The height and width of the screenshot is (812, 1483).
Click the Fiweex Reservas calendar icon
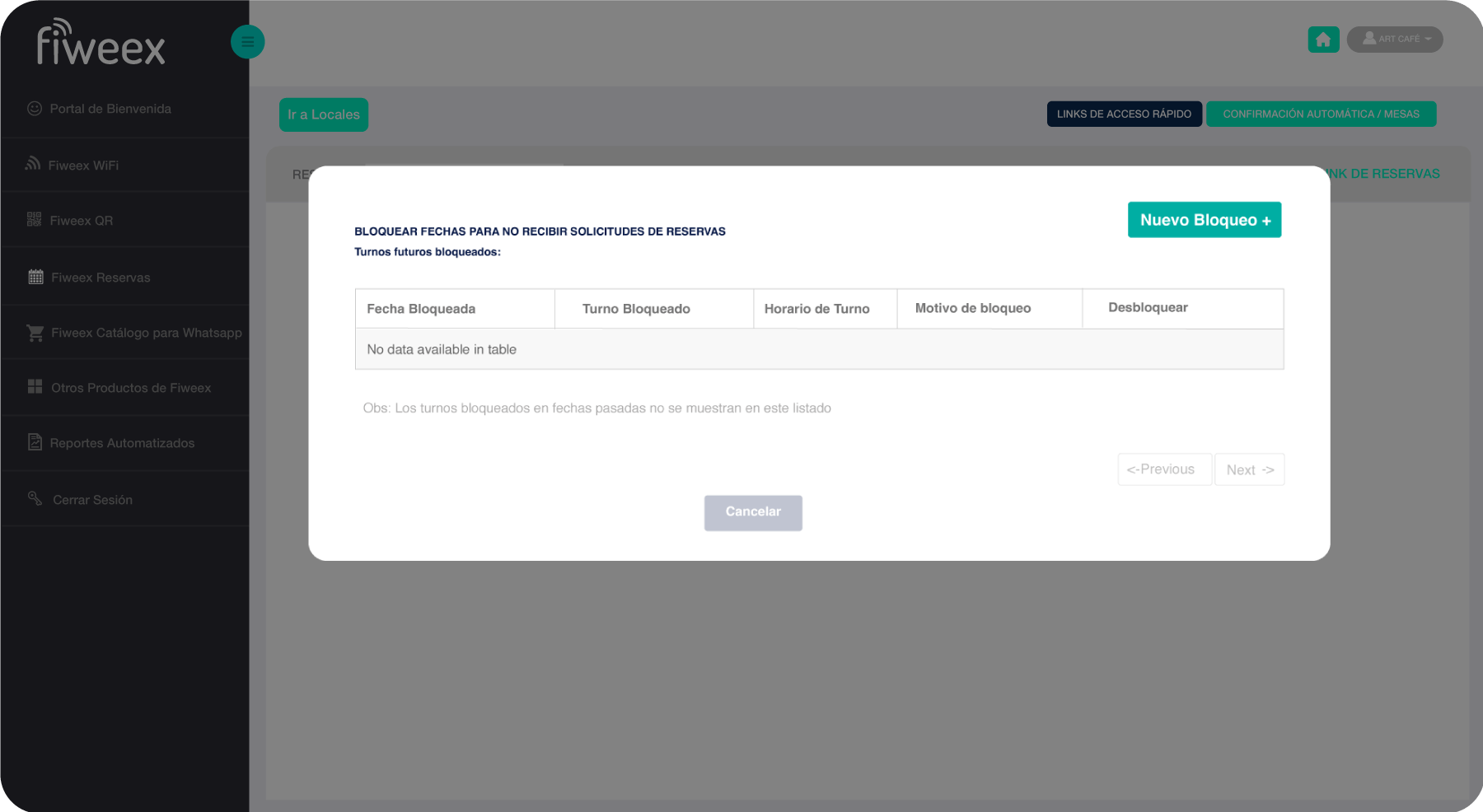(x=35, y=278)
